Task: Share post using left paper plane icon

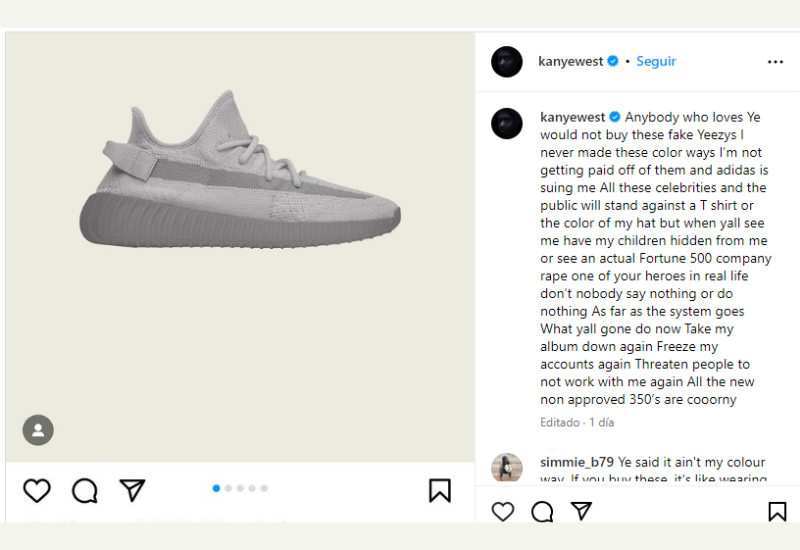Action: [x=132, y=490]
